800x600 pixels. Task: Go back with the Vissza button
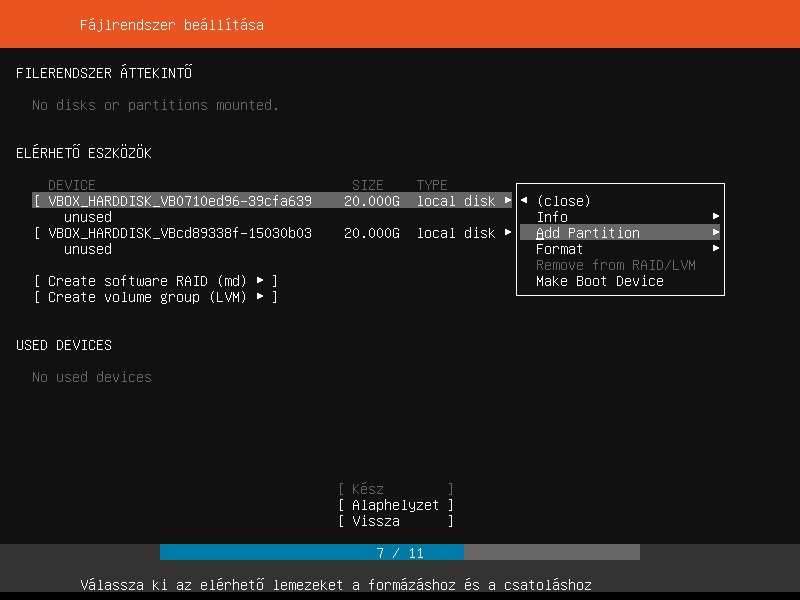pos(395,521)
